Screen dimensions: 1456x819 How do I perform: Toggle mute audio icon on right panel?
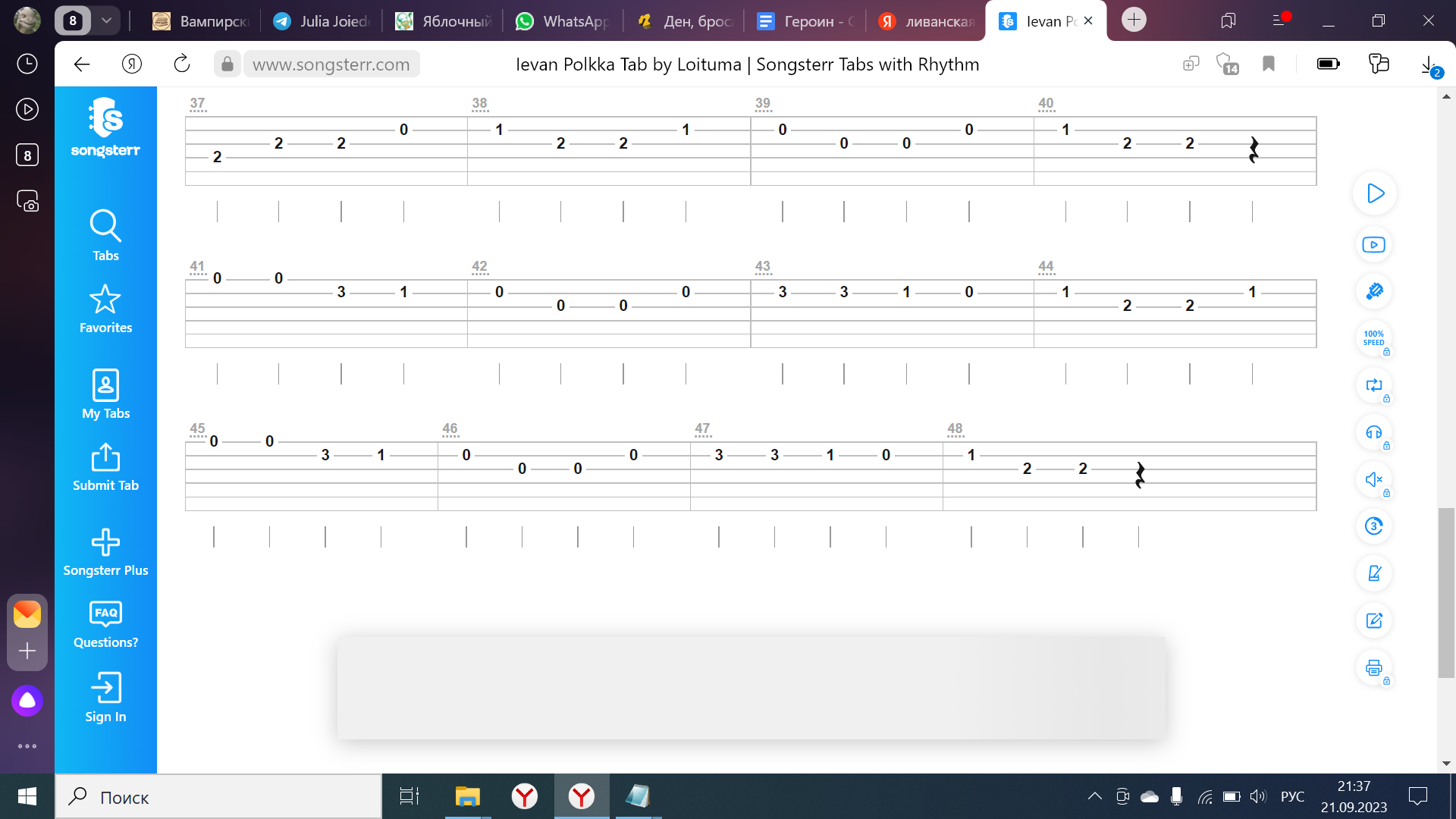pyautogui.click(x=1374, y=479)
